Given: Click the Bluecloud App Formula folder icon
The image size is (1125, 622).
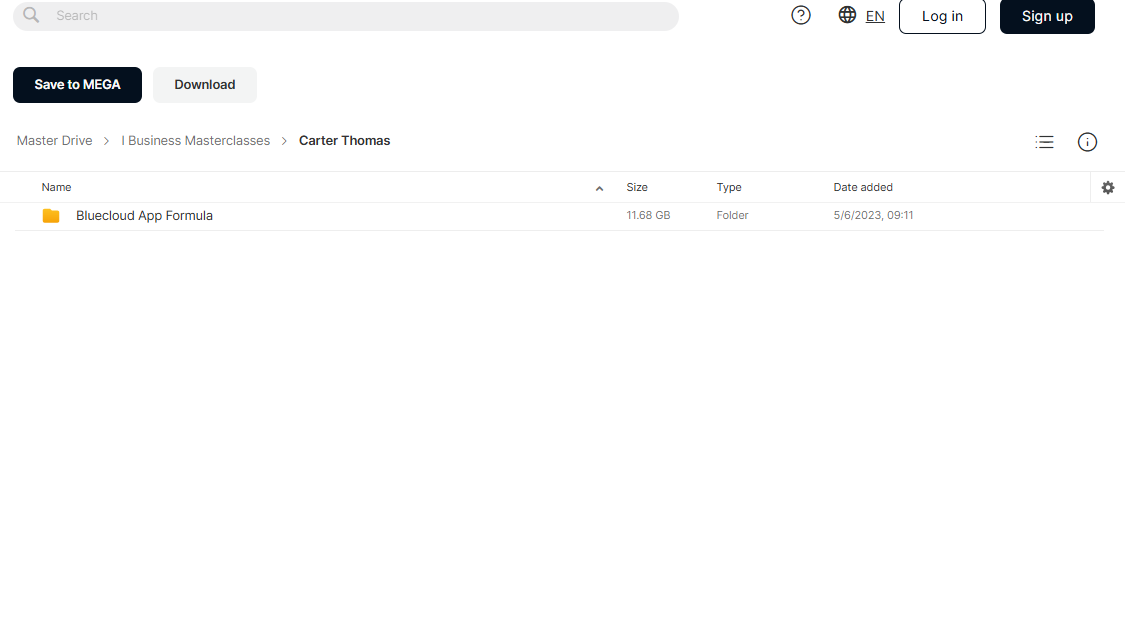Looking at the screenshot, I should click(51, 216).
